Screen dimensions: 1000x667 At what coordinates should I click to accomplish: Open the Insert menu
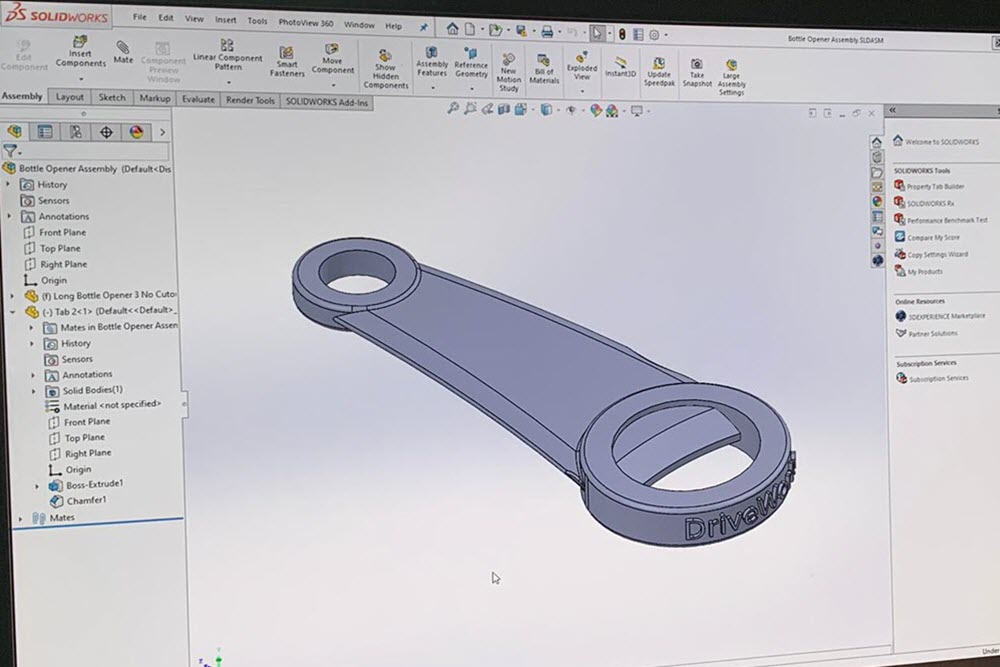click(225, 20)
